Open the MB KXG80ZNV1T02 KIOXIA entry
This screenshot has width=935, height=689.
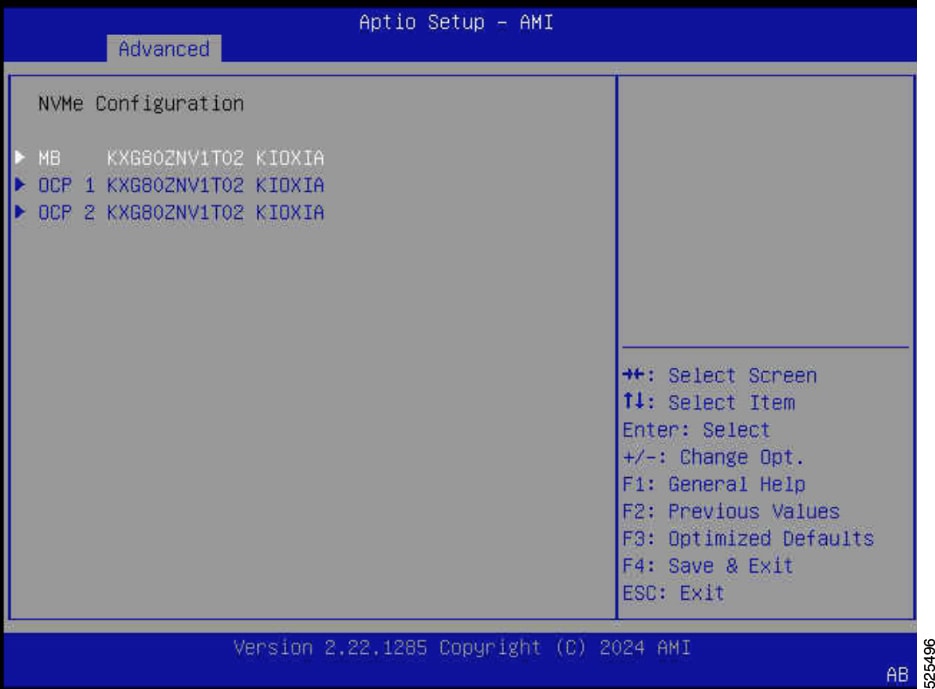tap(181, 158)
